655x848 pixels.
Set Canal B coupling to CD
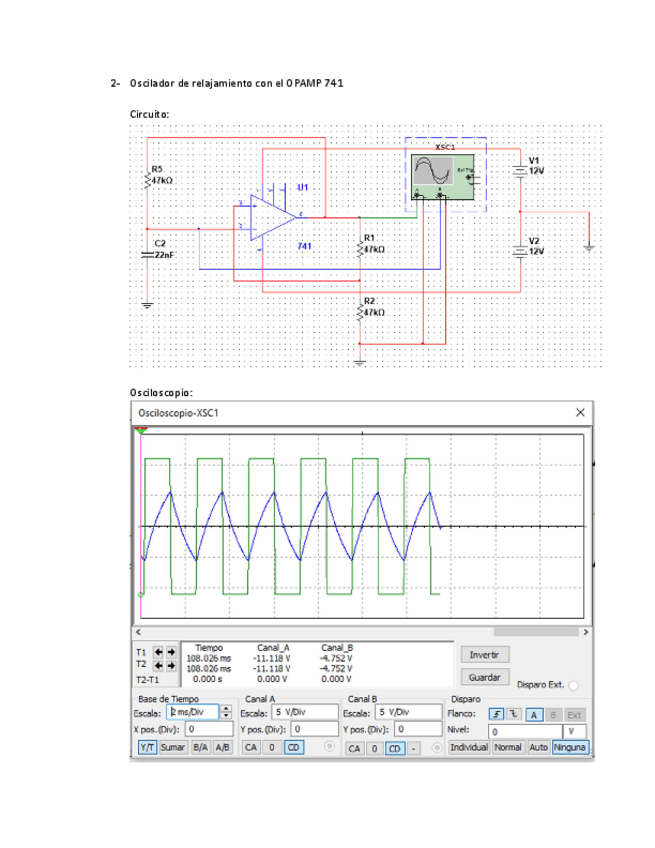[395, 747]
